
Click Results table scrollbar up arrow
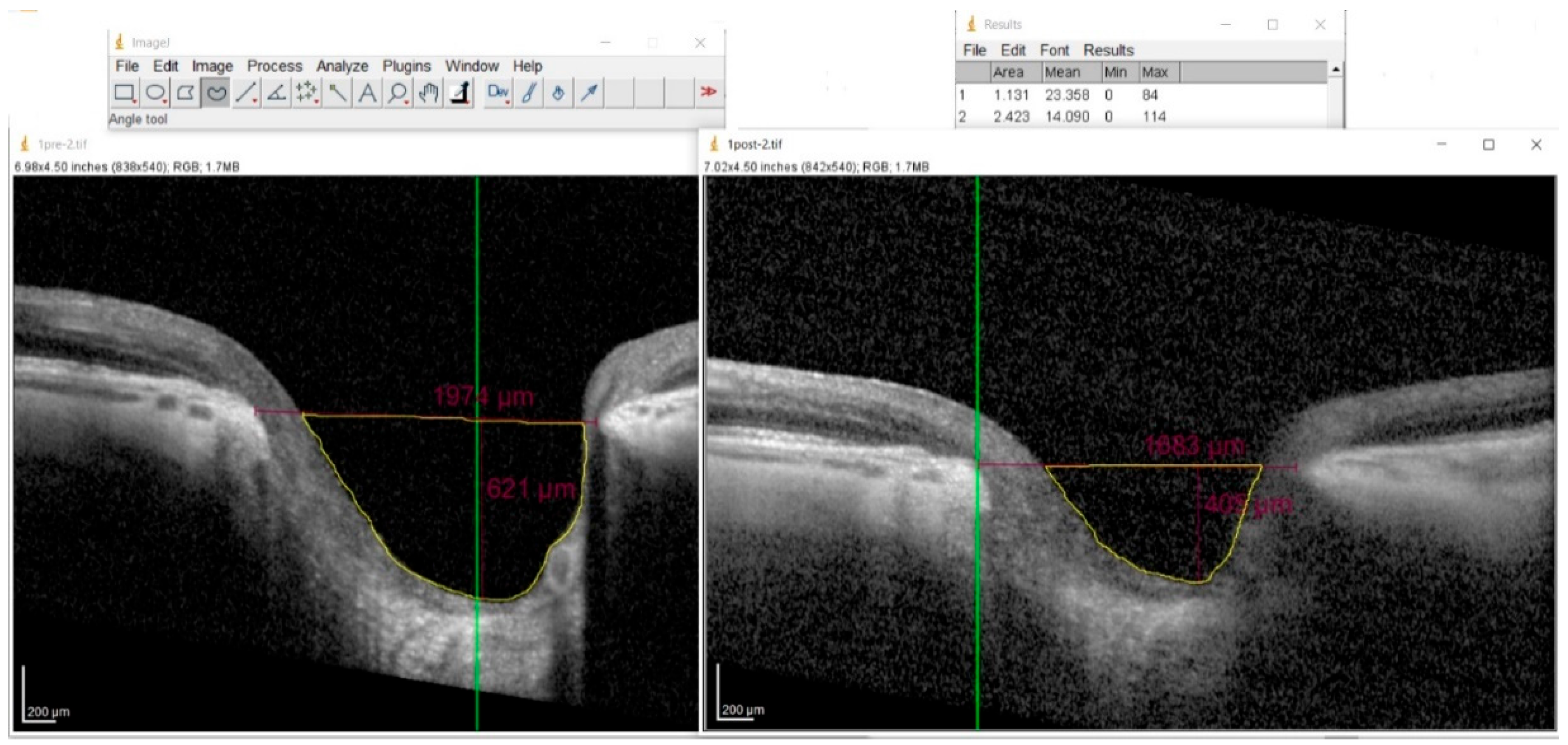pyautogui.click(x=1335, y=70)
